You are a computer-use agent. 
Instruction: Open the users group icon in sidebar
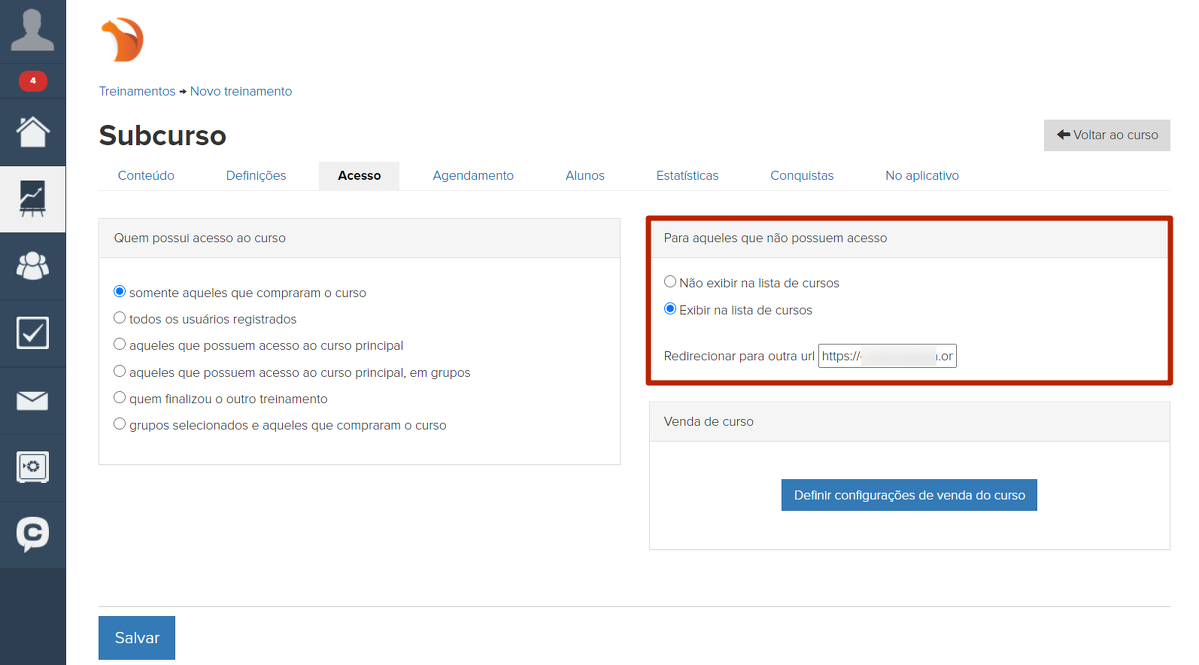coord(33,266)
